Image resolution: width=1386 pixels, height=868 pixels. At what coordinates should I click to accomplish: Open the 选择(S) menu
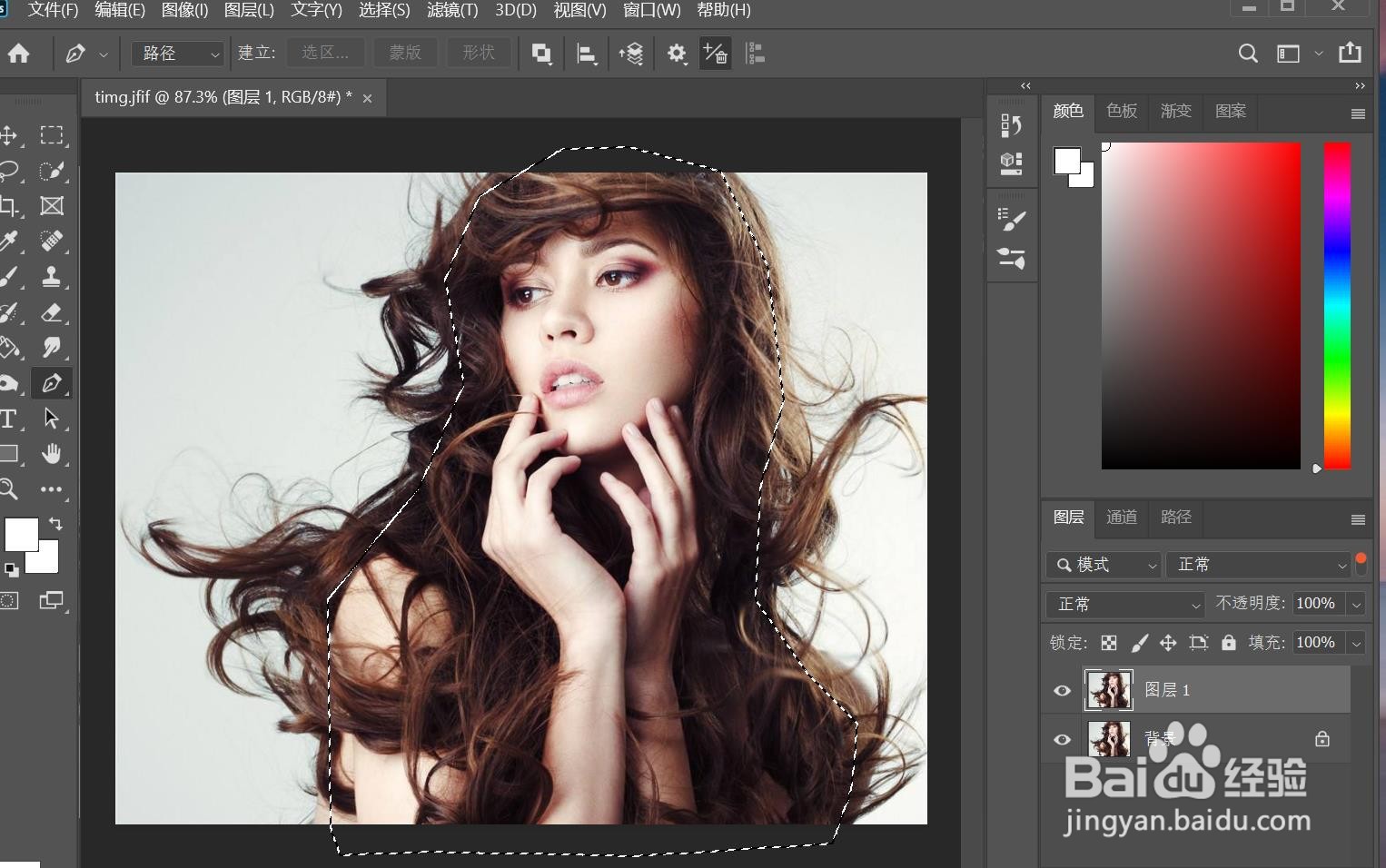pos(384,10)
